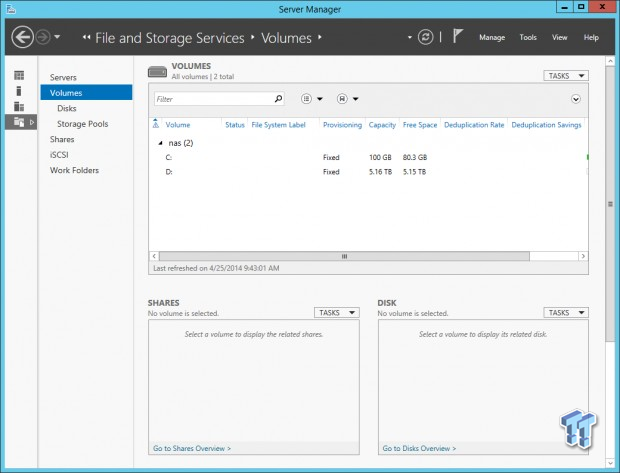Open the Volumes TASKS dropdown
This screenshot has width=620, height=473.
(566, 76)
